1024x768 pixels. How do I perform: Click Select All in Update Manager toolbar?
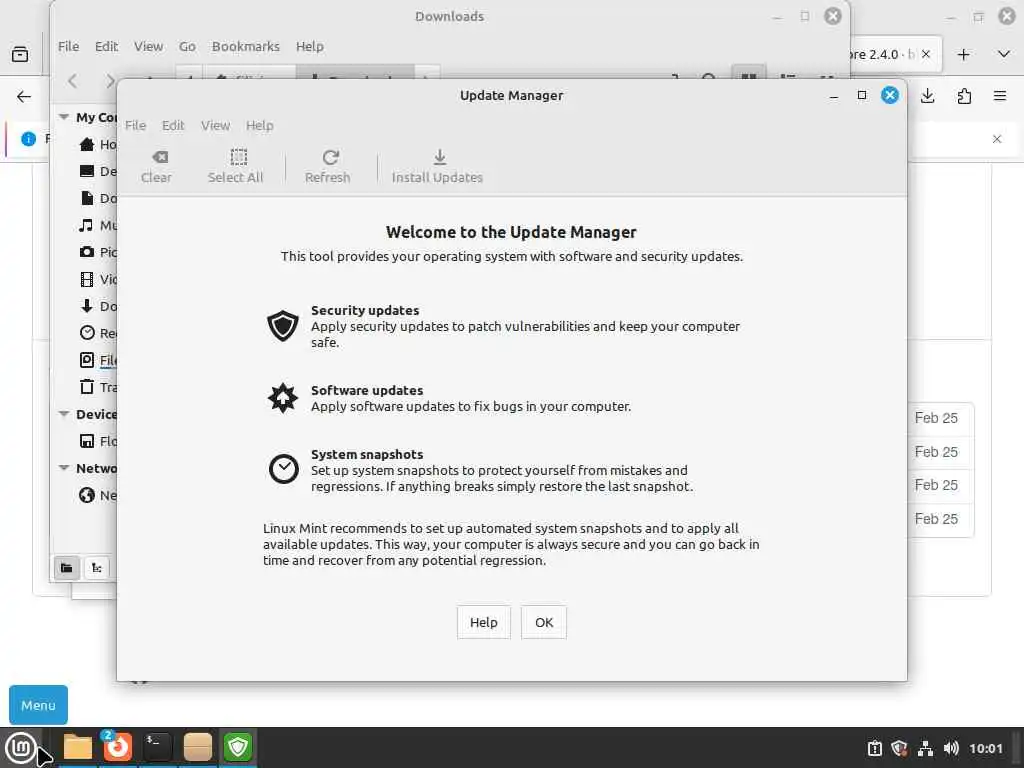click(x=235, y=167)
